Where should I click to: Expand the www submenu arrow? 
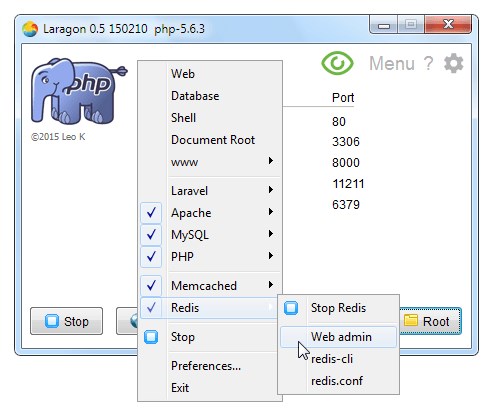click(x=271, y=161)
